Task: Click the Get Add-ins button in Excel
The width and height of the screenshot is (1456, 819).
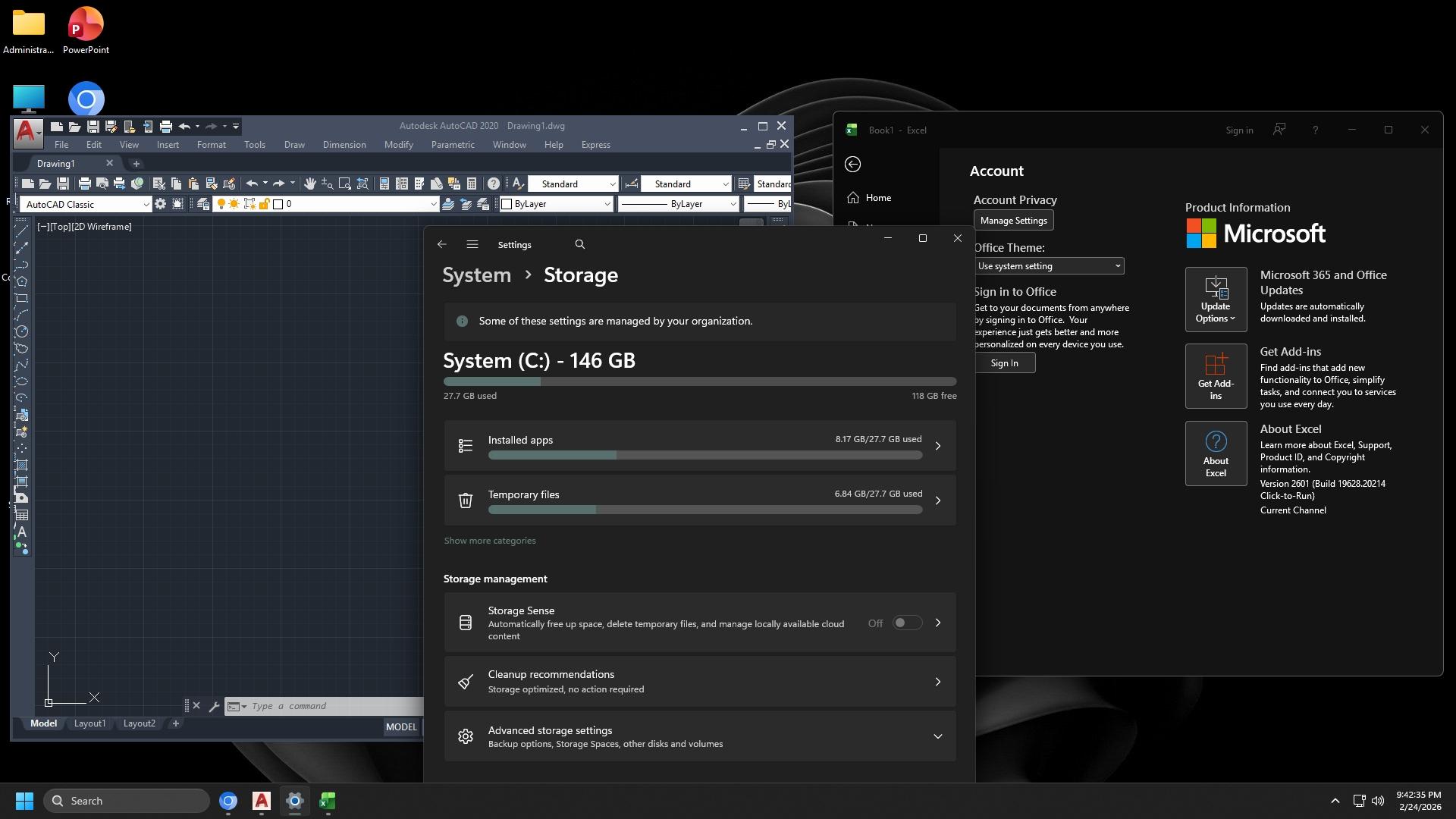Action: pos(1216,376)
